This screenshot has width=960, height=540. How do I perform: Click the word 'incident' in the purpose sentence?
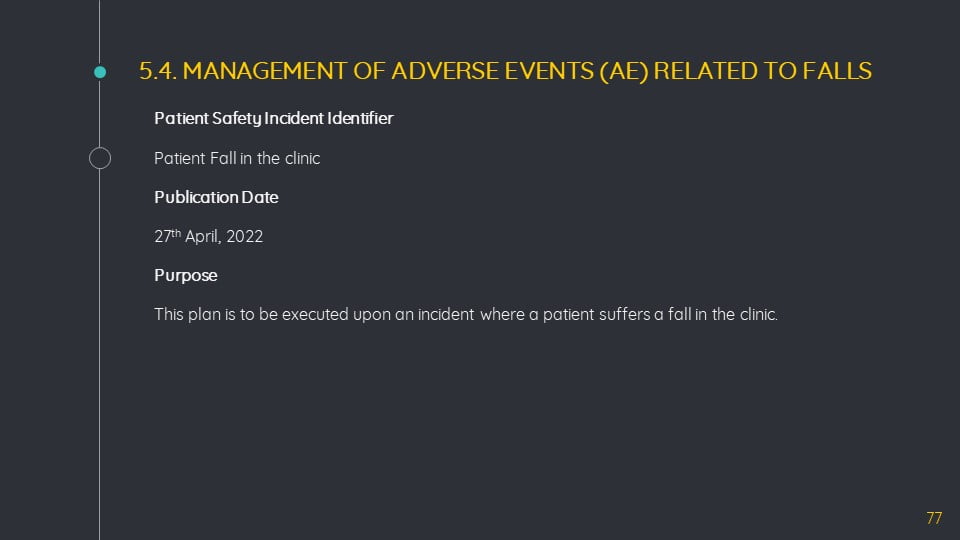[446, 314]
